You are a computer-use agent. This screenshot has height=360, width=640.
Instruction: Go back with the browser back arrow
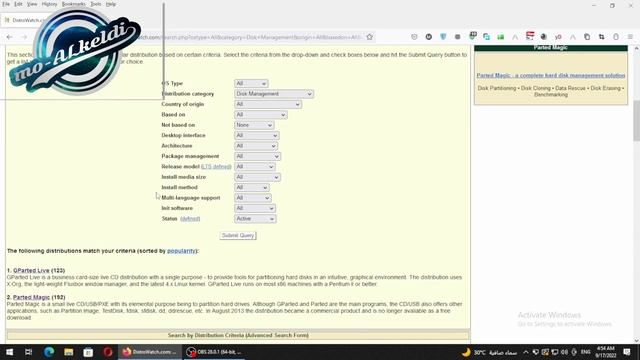click(9, 37)
